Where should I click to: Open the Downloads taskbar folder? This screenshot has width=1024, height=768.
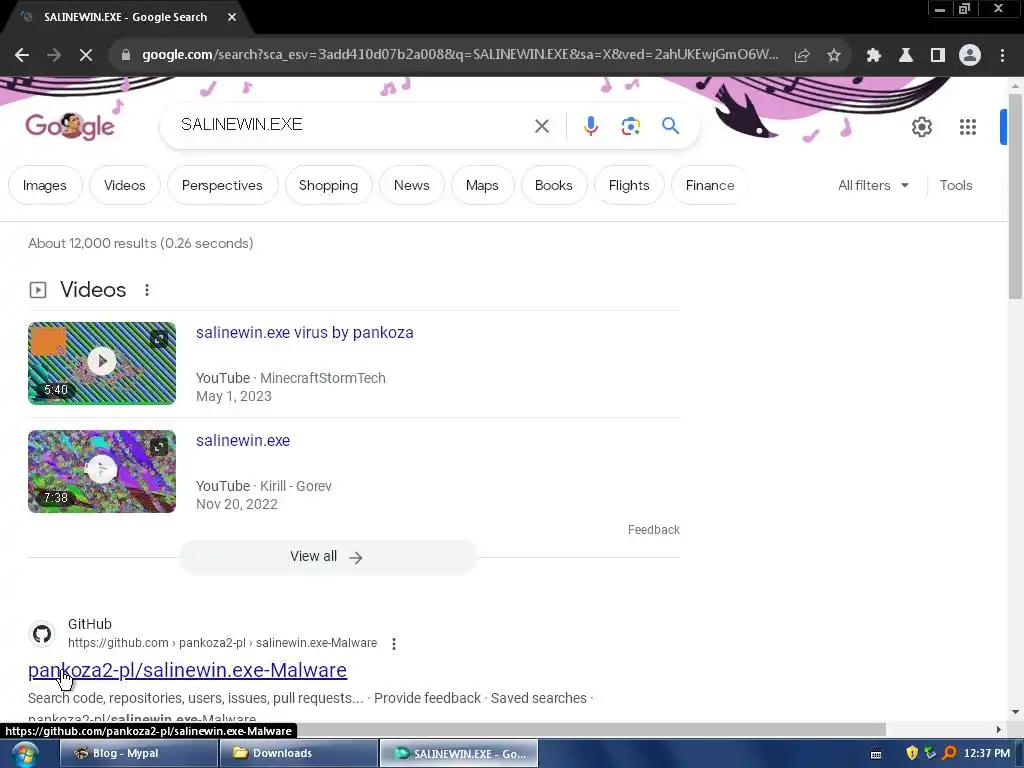coord(298,753)
